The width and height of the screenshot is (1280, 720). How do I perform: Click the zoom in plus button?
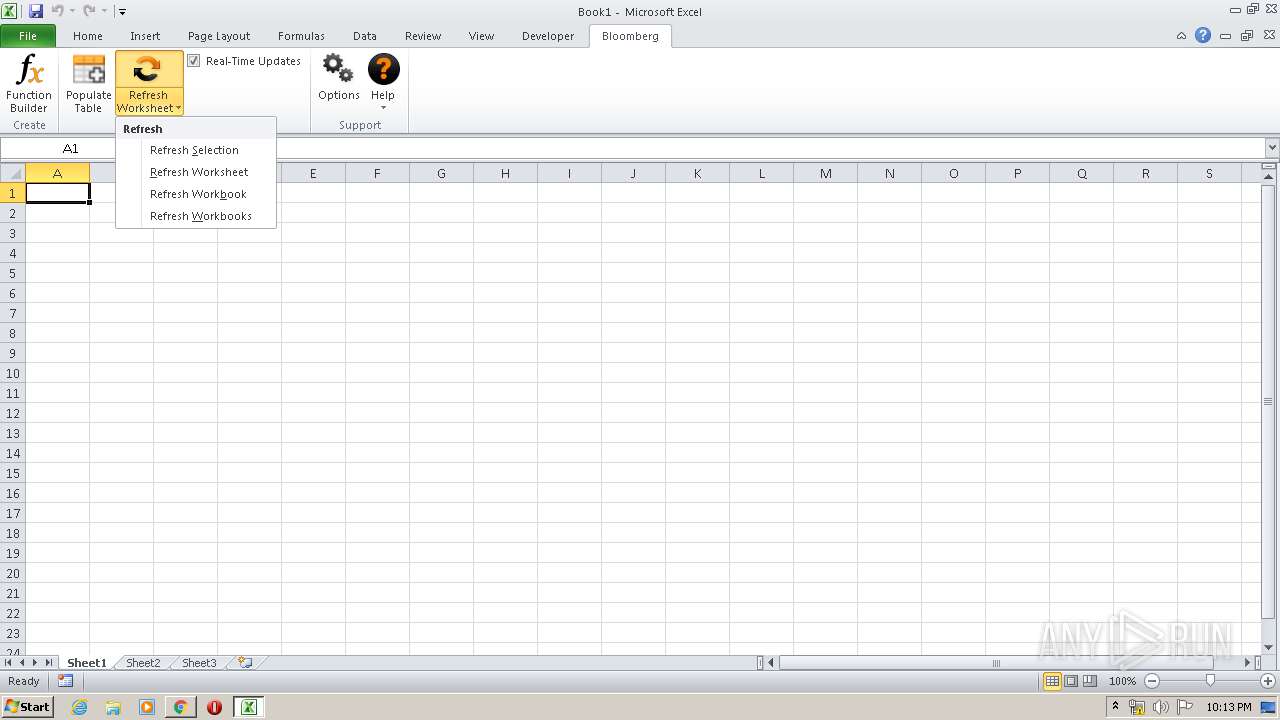pyautogui.click(x=1268, y=681)
